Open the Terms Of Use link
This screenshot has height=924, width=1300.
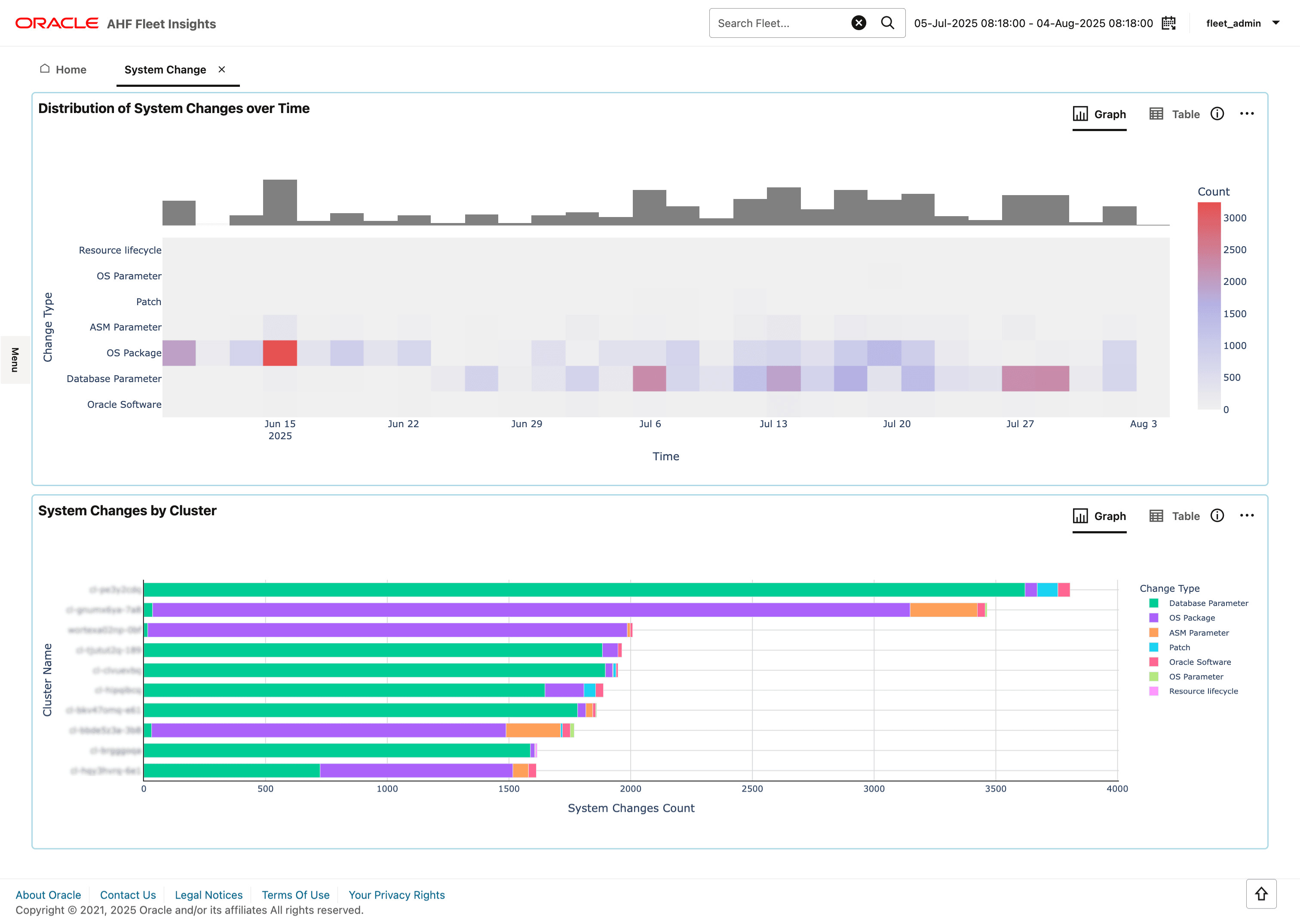click(x=295, y=894)
